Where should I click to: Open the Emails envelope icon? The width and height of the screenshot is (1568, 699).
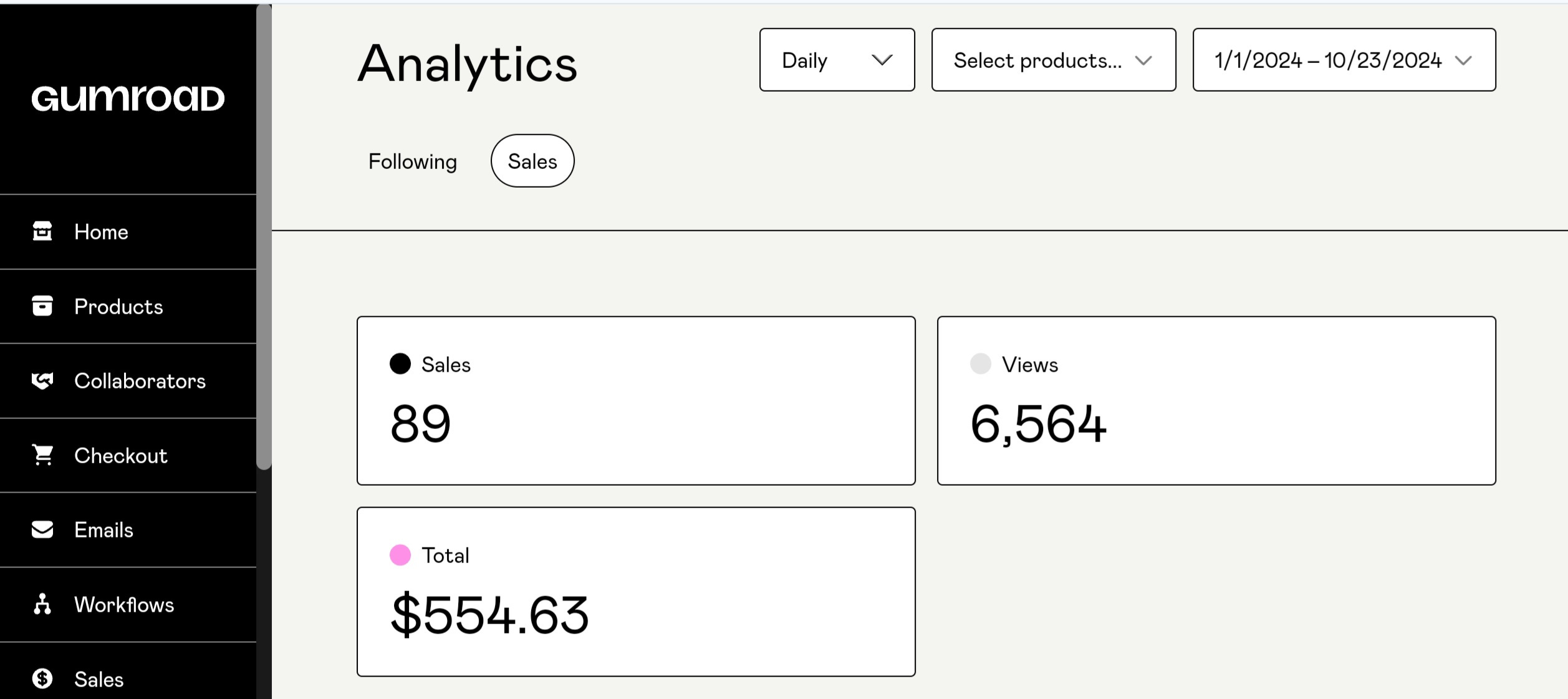(42, 529)
